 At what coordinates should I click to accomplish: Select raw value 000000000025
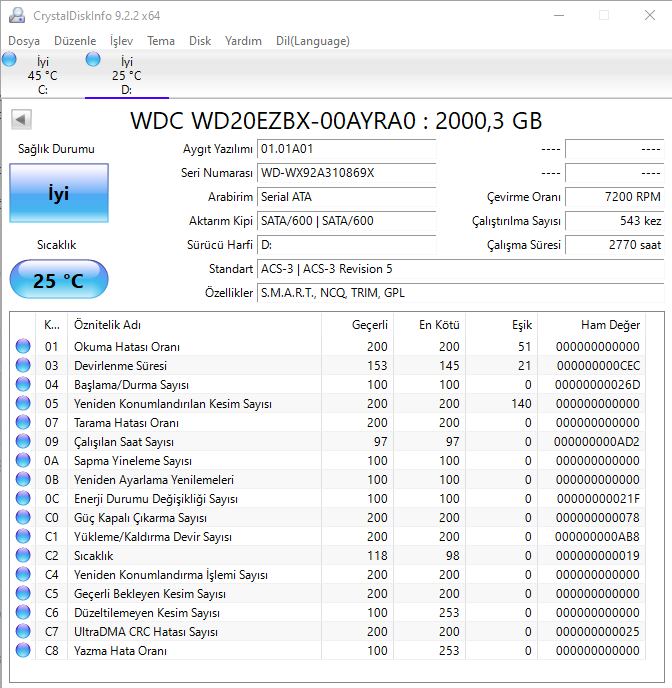[597, 632]
